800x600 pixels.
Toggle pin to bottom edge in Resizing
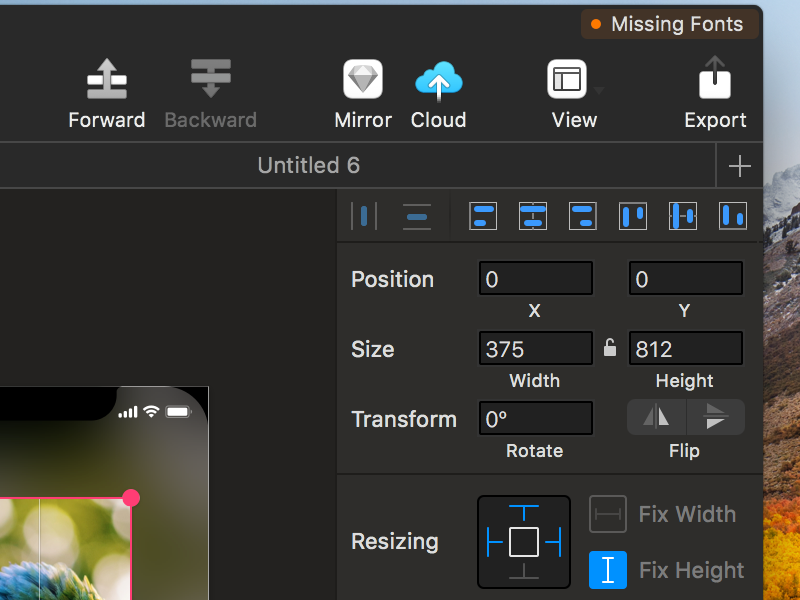click(524, 571)
